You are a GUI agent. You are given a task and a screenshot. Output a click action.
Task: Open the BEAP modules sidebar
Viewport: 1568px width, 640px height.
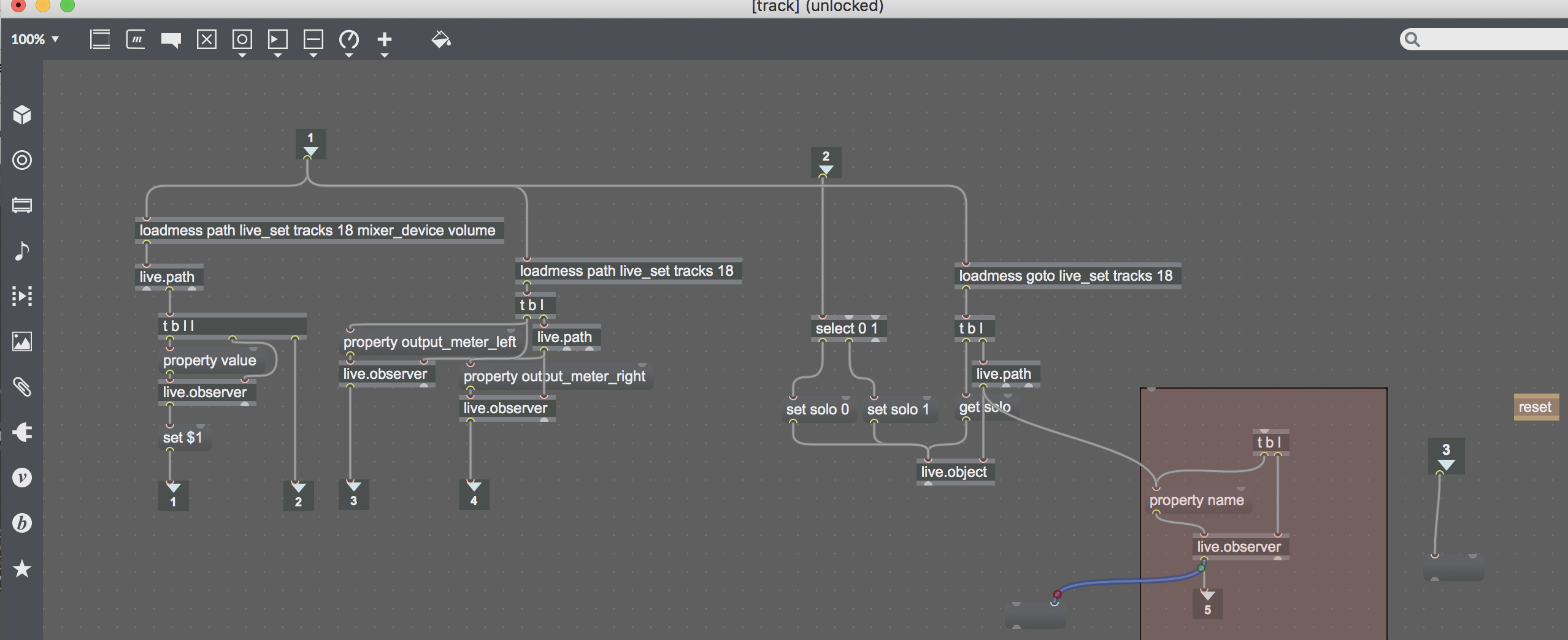pos(22,523)
